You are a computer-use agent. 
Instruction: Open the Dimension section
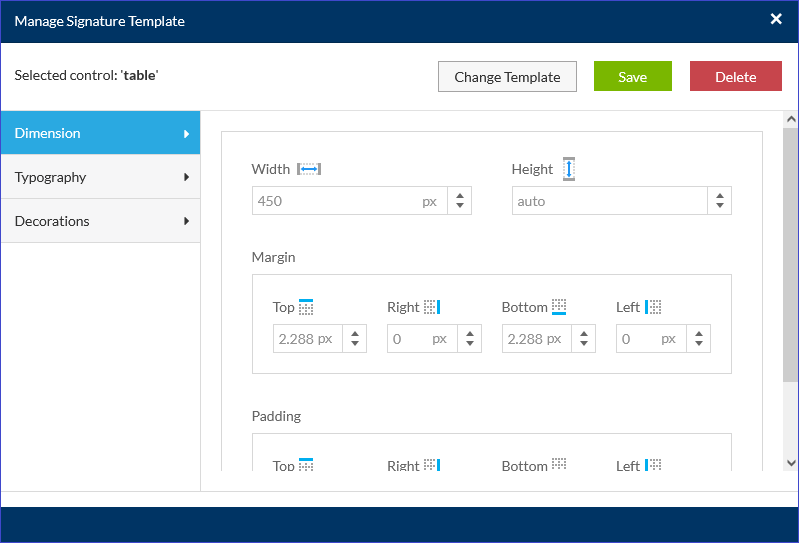[100, 133]
